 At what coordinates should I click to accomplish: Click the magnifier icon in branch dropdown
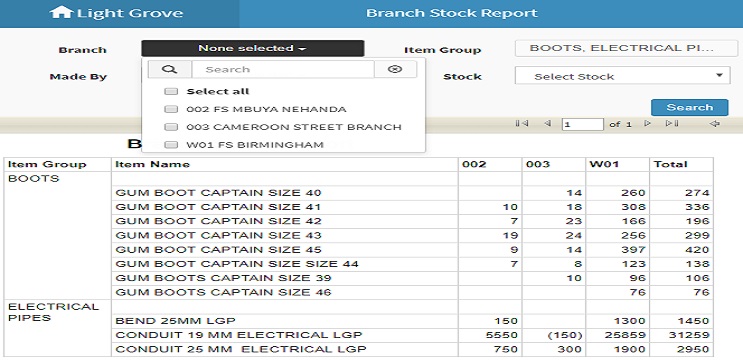170,69
